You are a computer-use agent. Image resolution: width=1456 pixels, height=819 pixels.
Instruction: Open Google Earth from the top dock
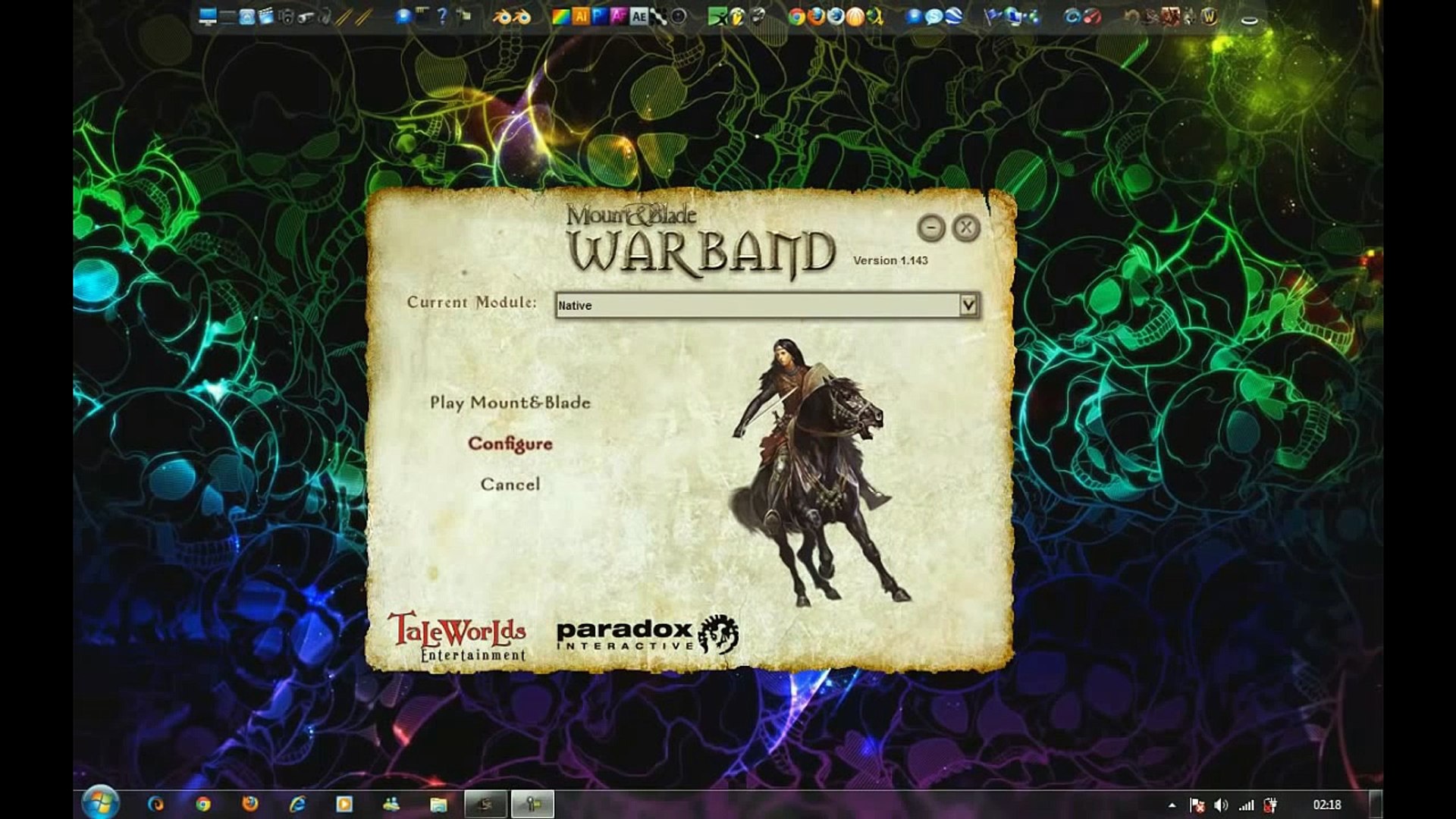pyautogui.click(x=954, y=16)
